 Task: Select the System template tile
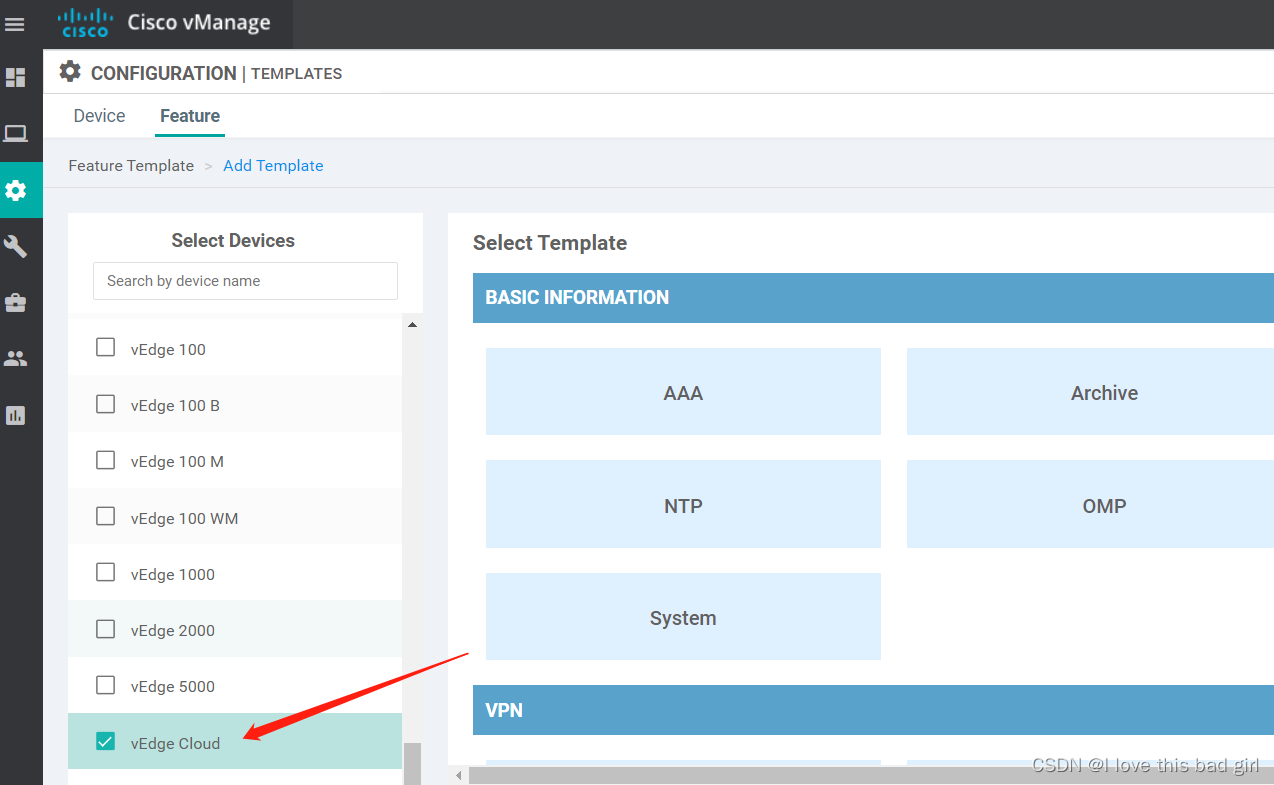click(683, 616)
